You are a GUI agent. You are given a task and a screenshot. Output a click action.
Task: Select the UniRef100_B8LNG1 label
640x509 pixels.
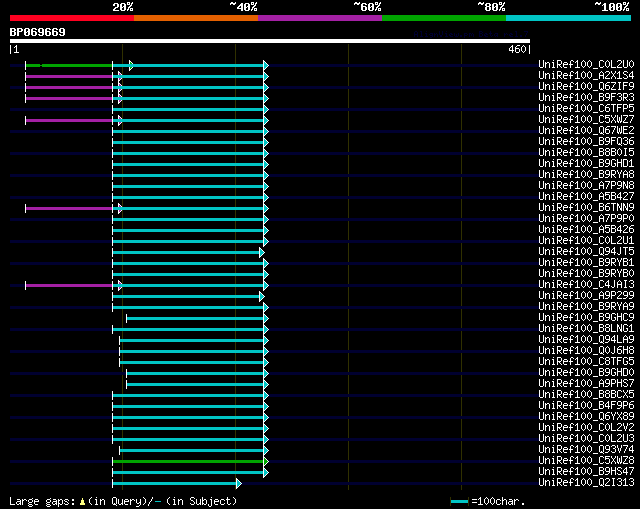(586, 329)
